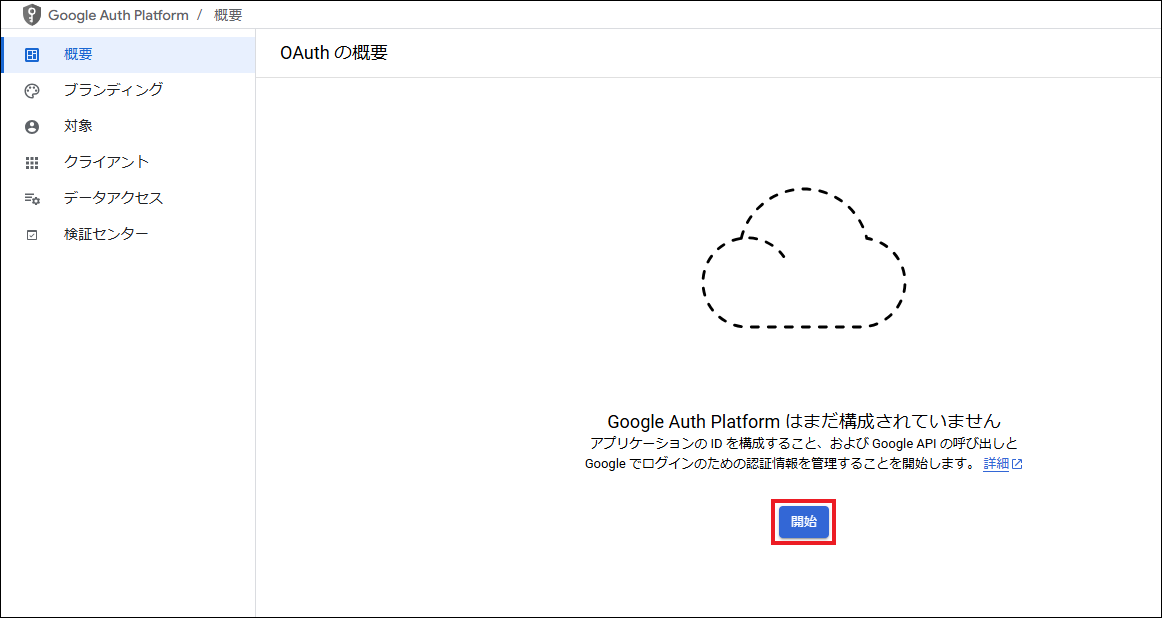Click the 概要 breadcrumb in the header

click(228, 15)
